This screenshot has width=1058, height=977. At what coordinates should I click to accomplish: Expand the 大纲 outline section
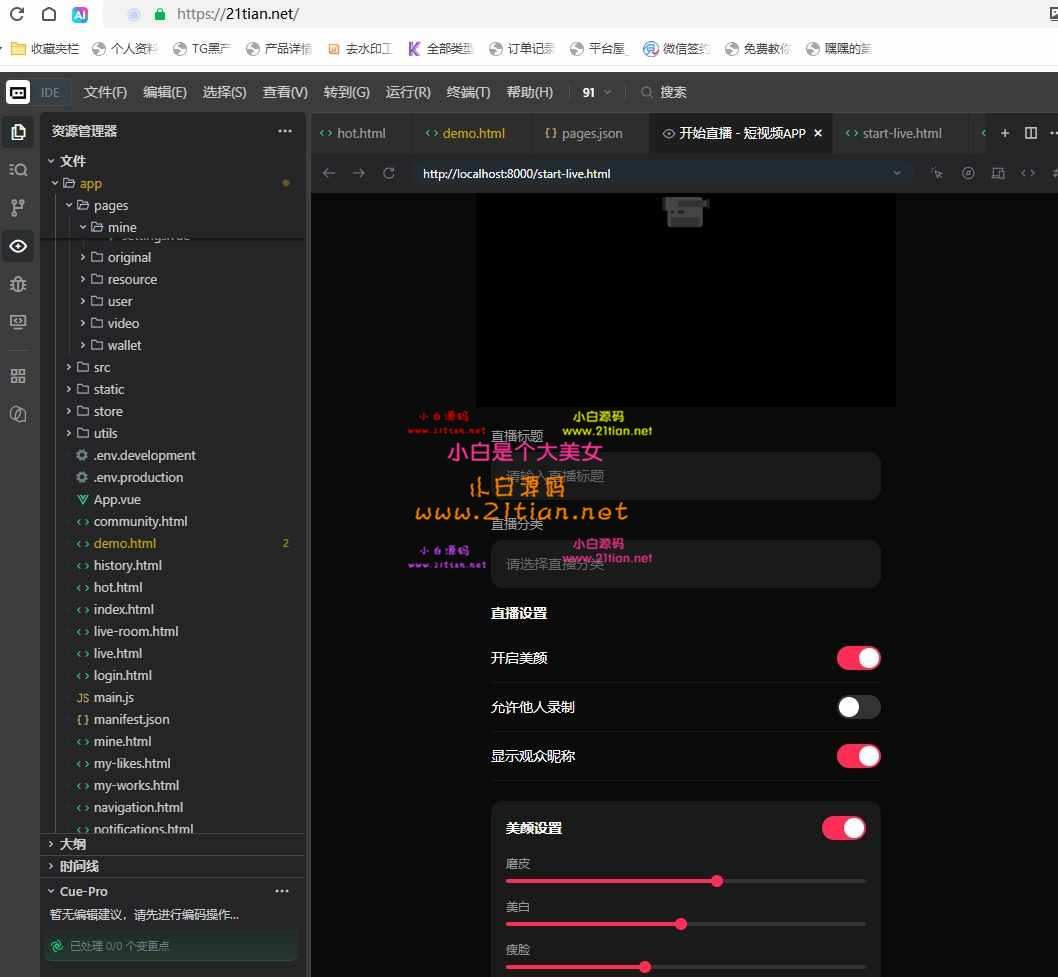51,844
